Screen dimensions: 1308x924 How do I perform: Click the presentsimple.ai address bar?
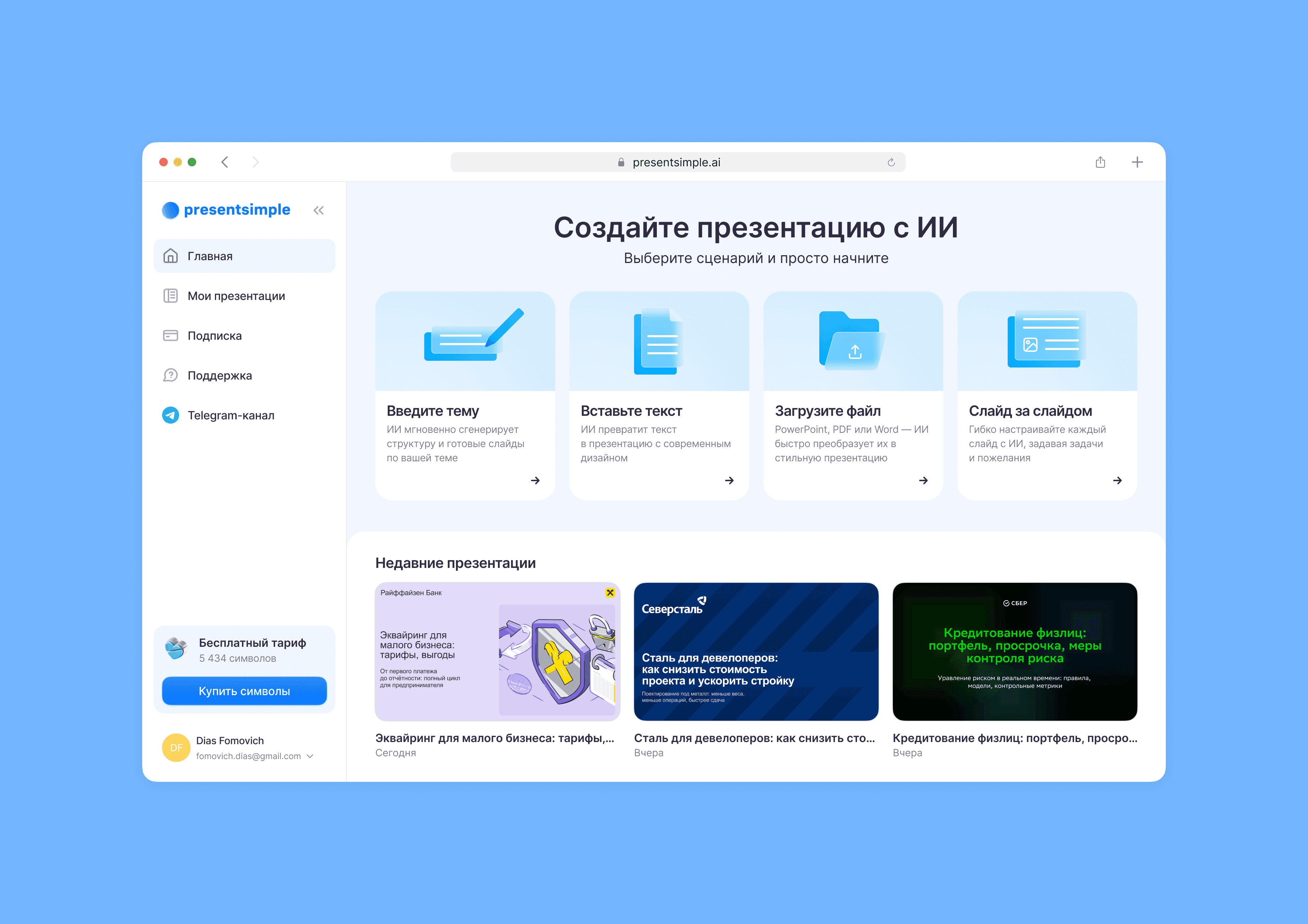point(676,162)
